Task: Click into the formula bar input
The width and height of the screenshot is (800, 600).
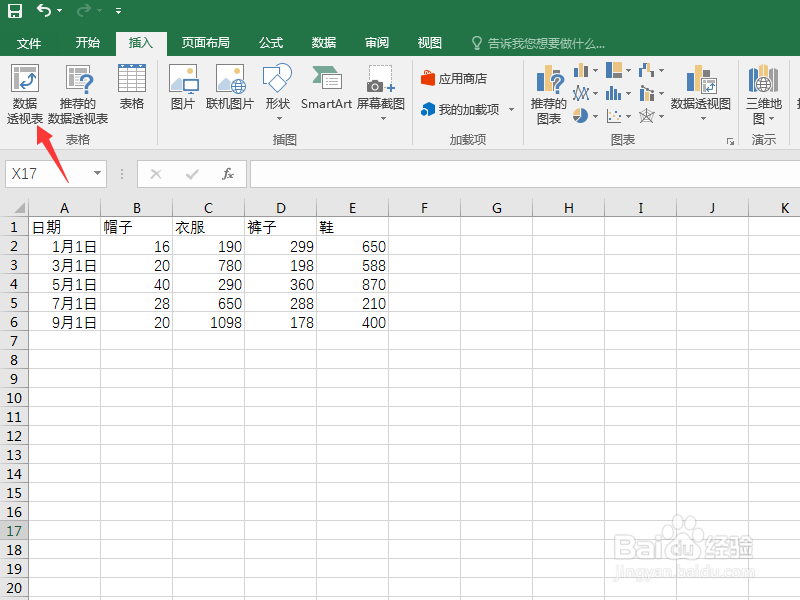Action: (525, 174)
